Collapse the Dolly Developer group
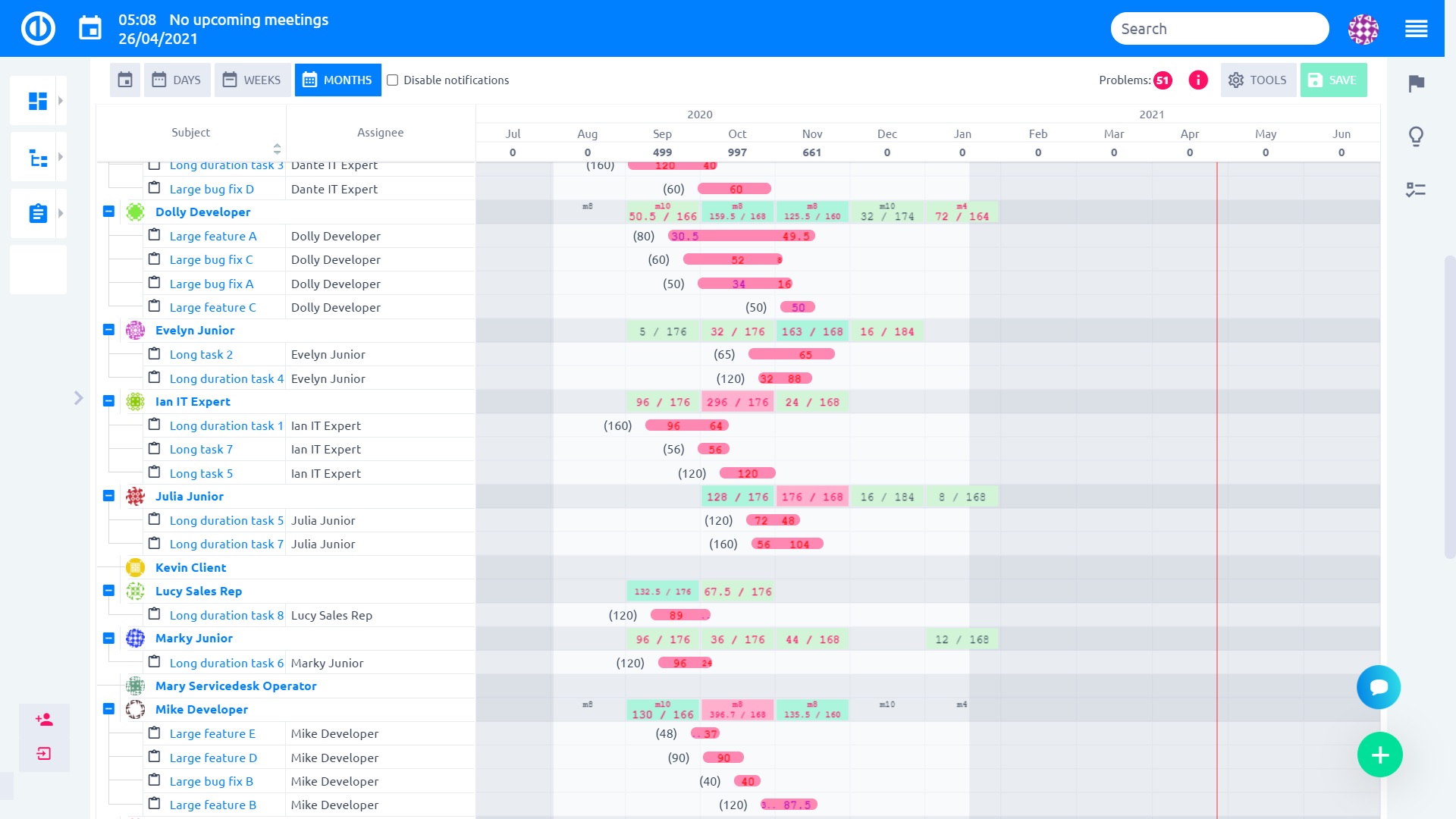 click(108, 212)
